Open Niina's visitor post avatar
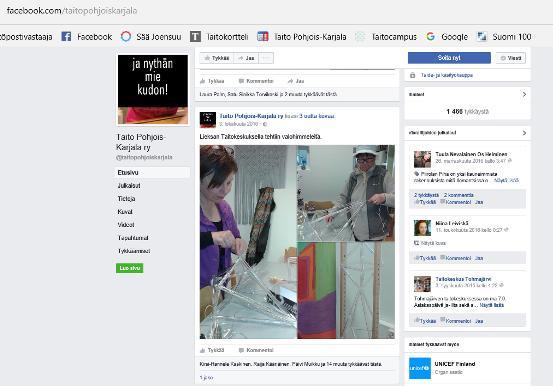 tap(422, 228)
